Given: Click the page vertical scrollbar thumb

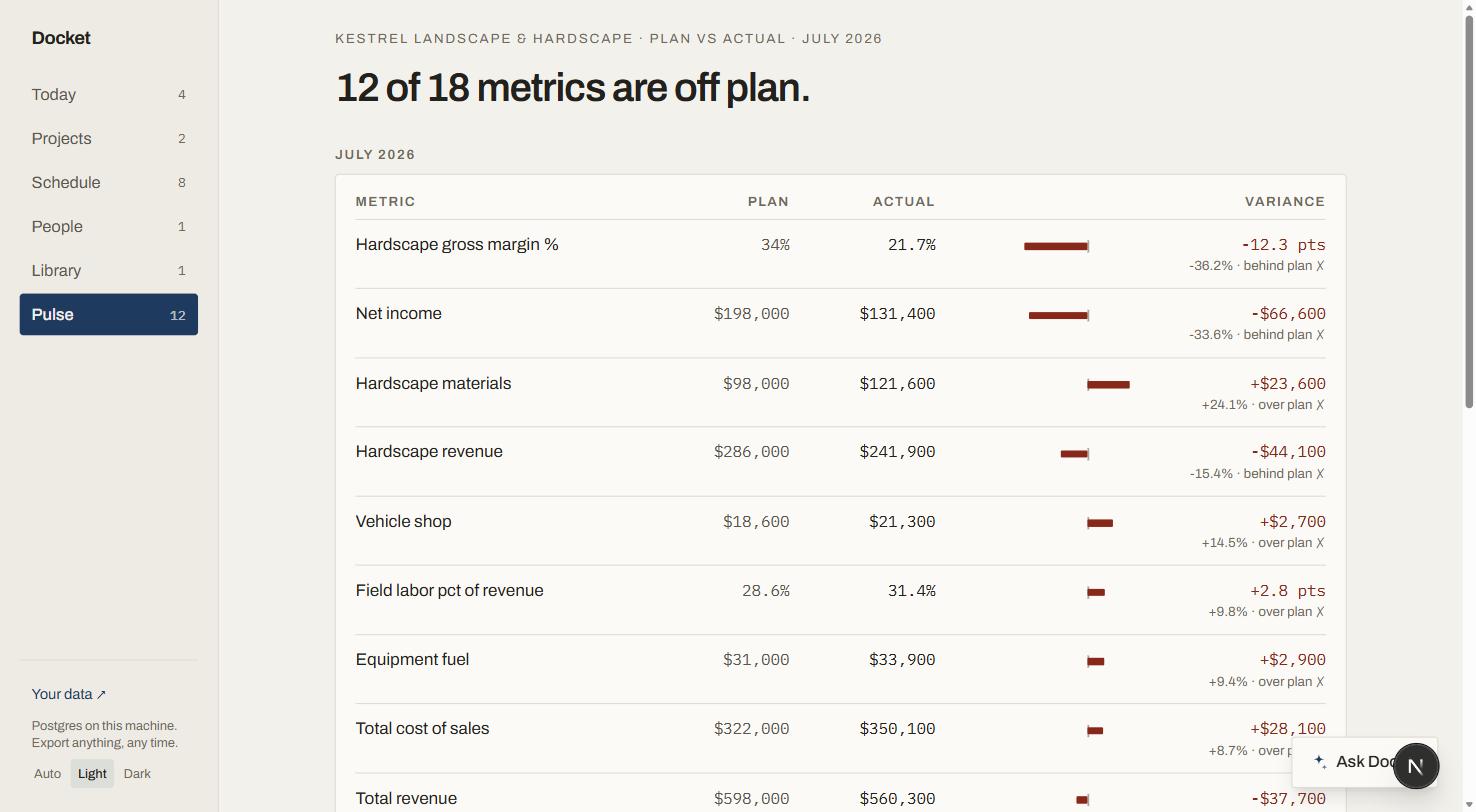Looking at the screenshot, I should pyautogui.click(x=1469, y=211).
